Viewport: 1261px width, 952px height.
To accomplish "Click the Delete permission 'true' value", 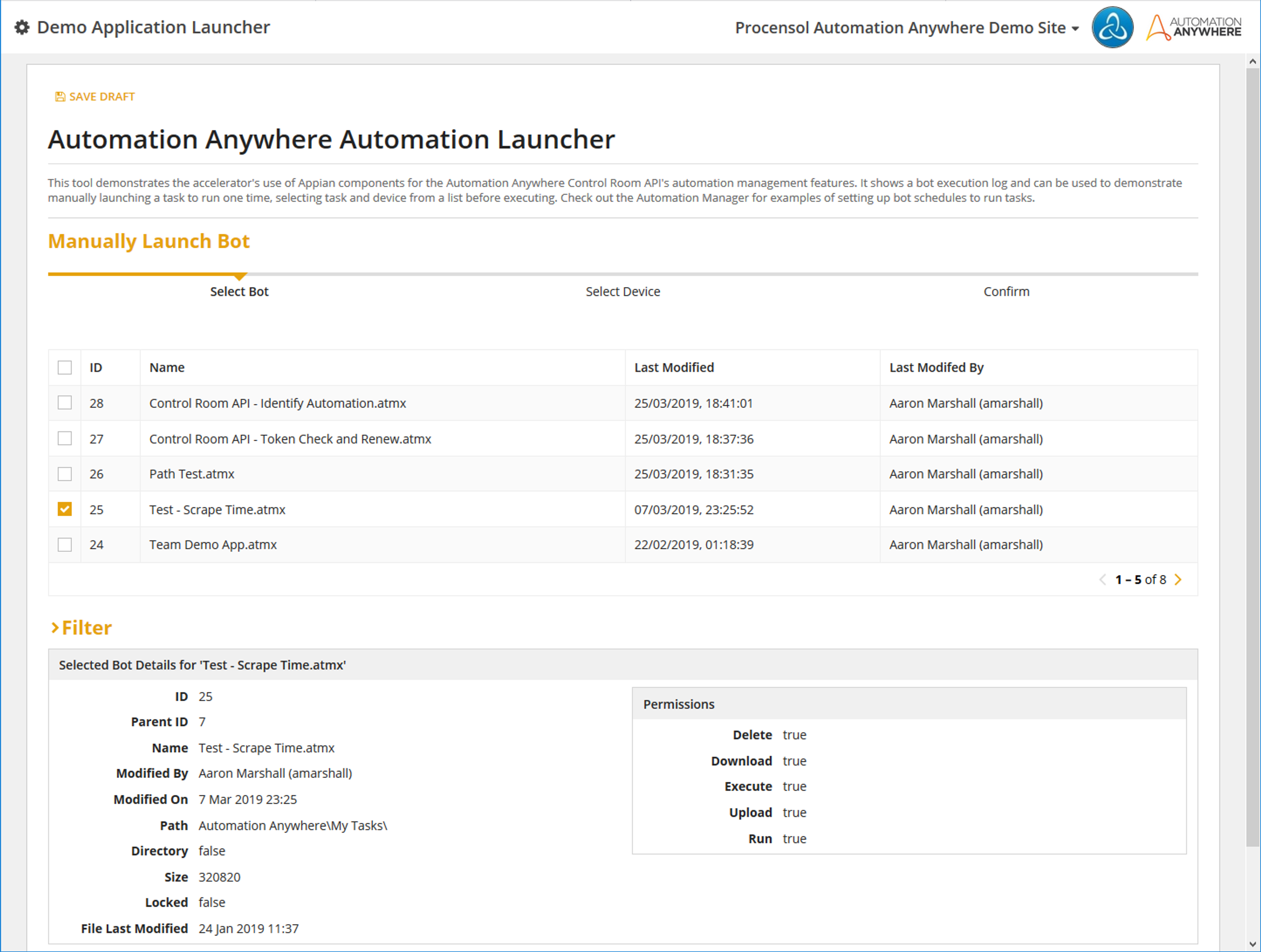I will 794,735.
